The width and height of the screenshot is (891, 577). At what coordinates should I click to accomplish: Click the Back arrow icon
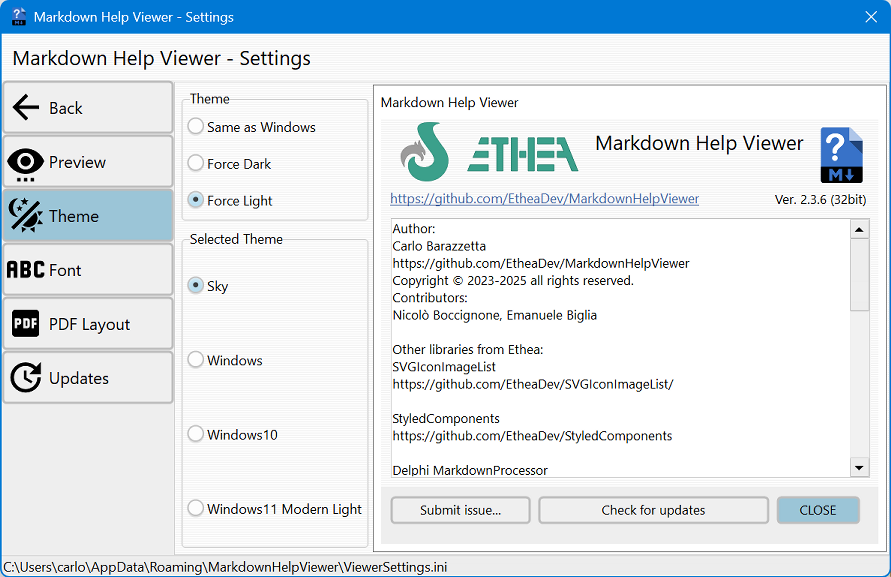[x=26, y=108]
